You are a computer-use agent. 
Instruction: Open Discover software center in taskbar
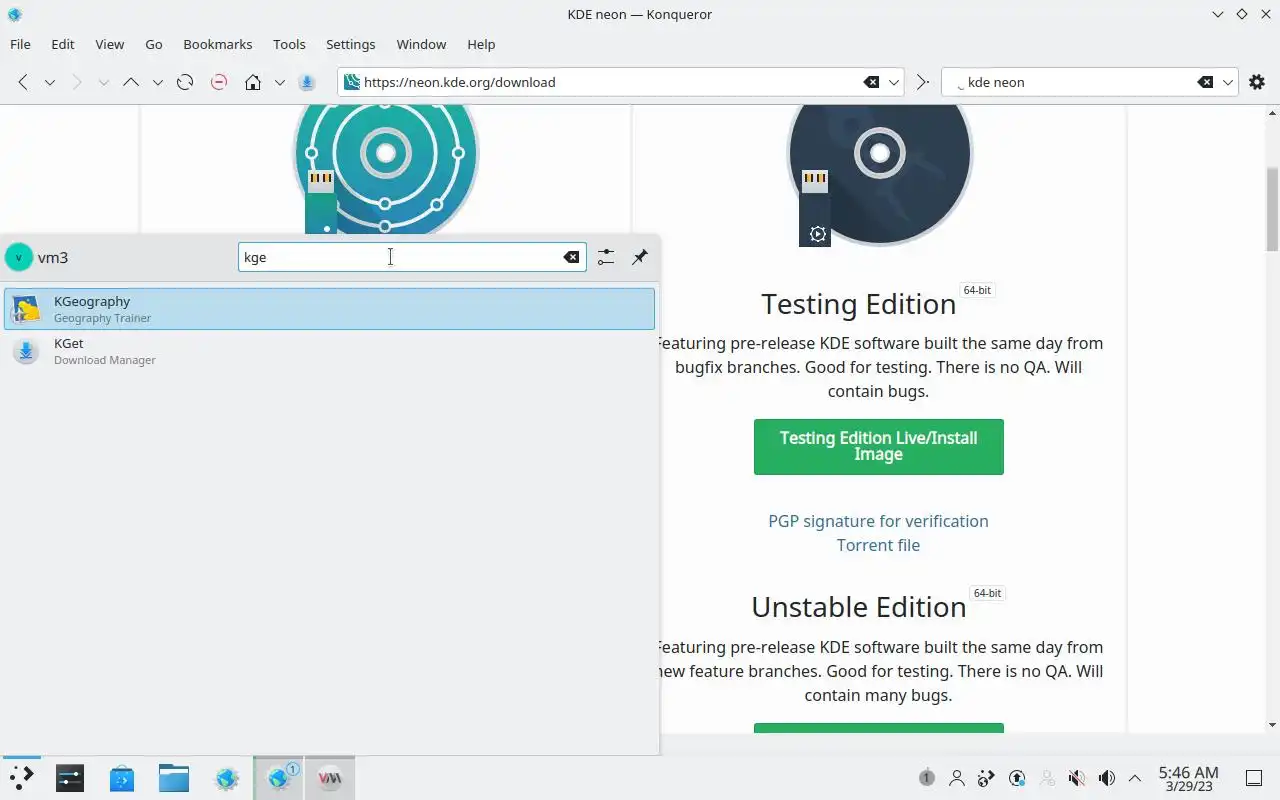pyautogui.click(x=122, y=778)
